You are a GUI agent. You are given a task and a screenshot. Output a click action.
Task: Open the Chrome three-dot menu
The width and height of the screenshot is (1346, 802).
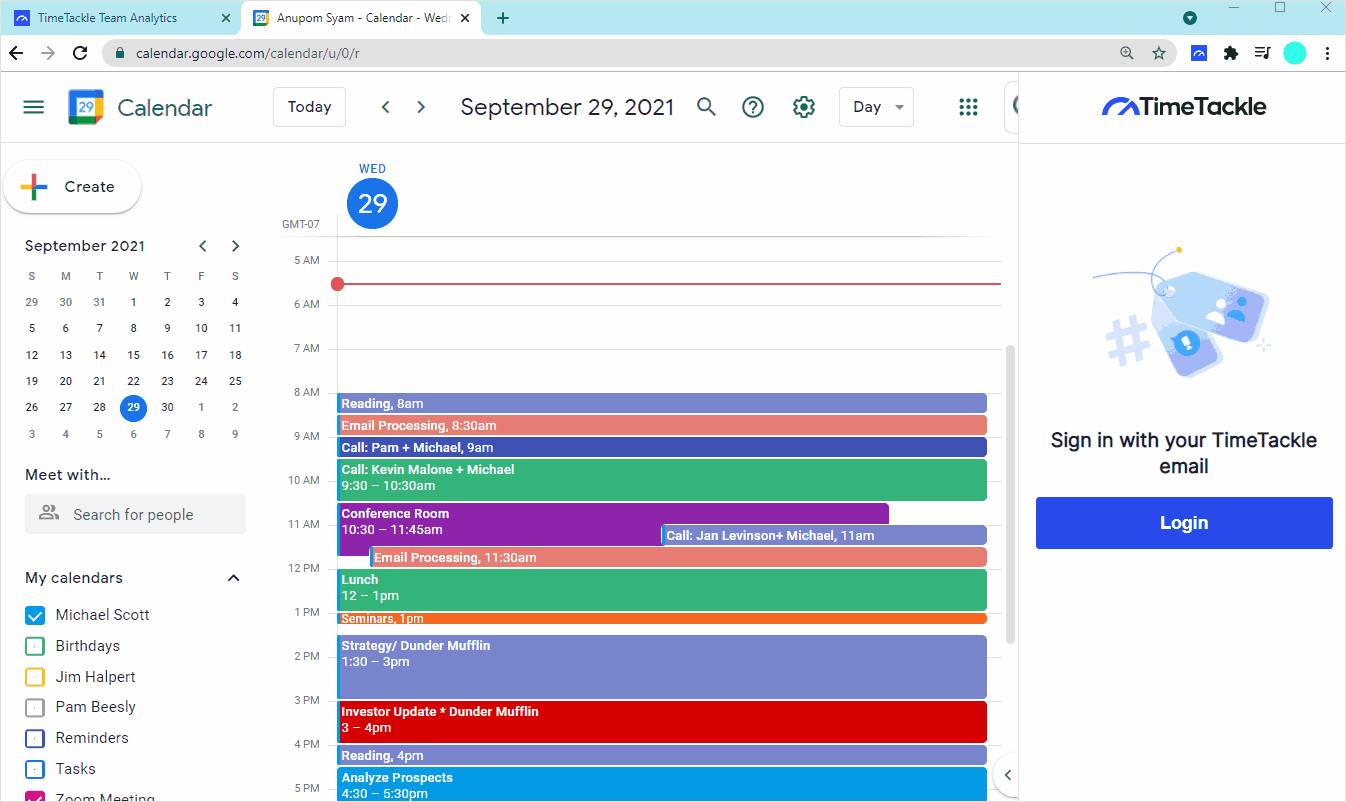coord(1327,53)
